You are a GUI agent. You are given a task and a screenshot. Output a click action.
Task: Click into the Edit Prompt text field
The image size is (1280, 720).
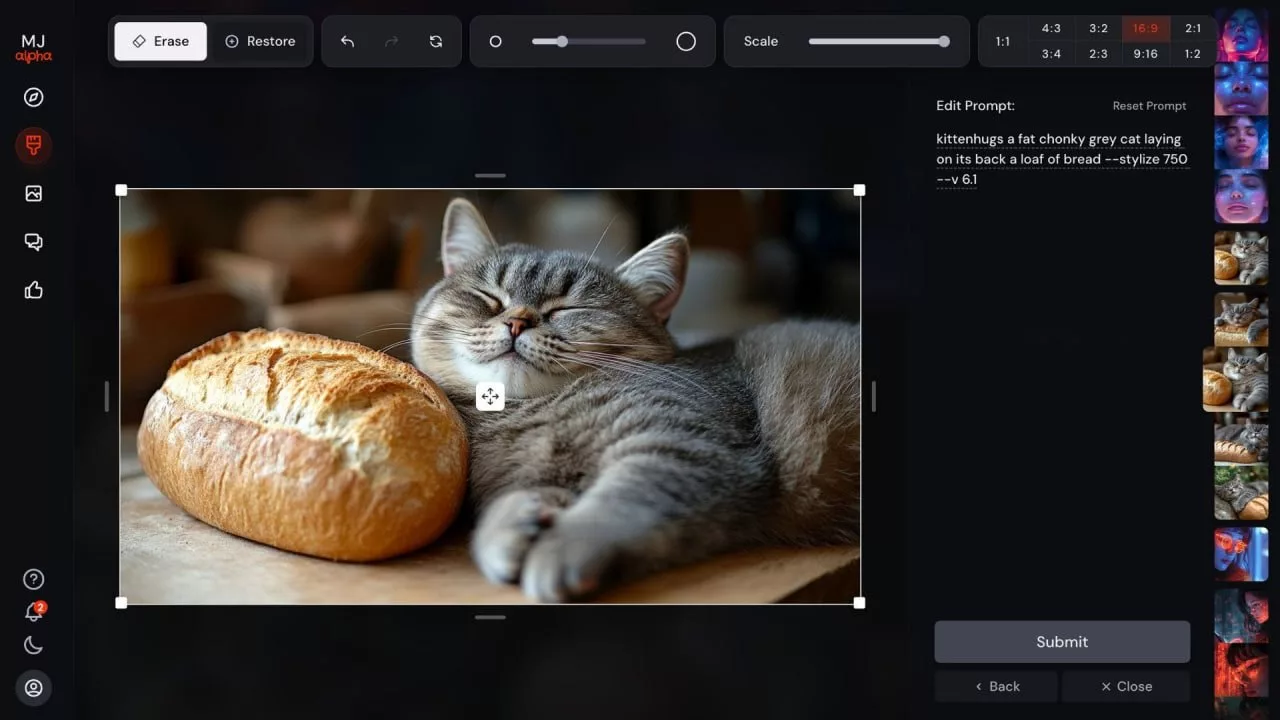[x=1062, y=159]
